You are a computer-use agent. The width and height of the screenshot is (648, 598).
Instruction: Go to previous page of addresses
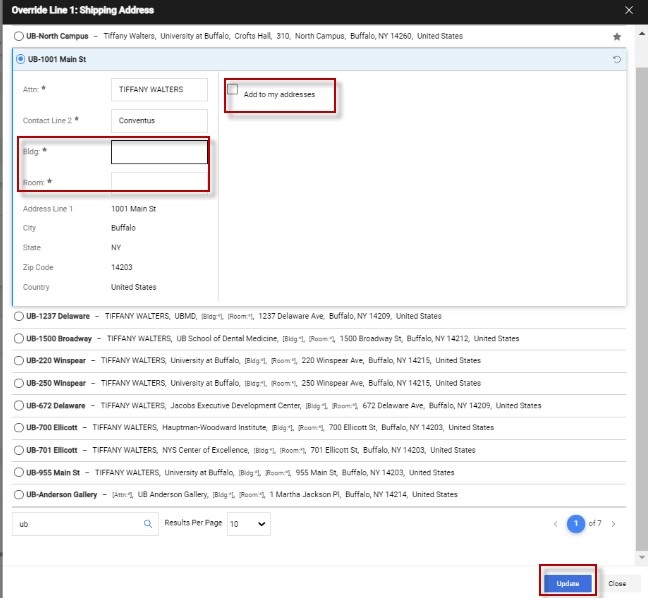[555, 523]
